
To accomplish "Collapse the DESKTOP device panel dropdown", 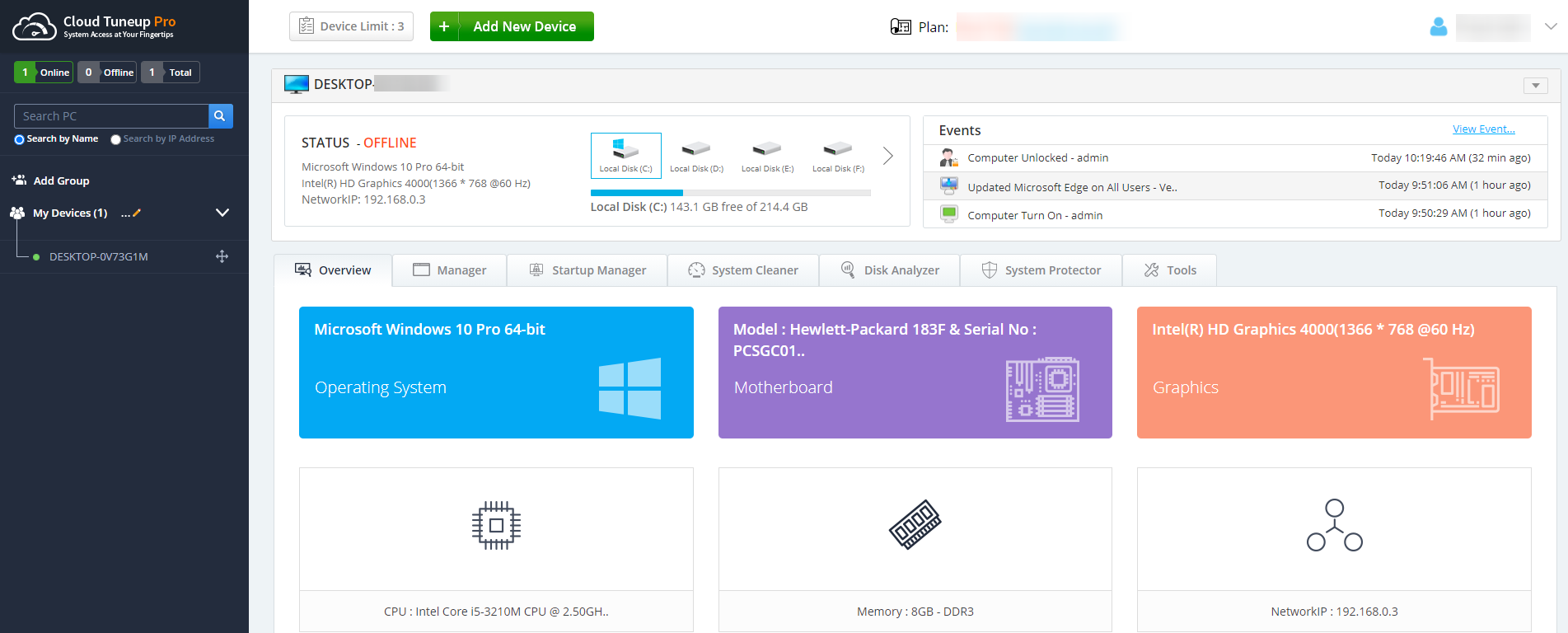I will coord(1535,86).
